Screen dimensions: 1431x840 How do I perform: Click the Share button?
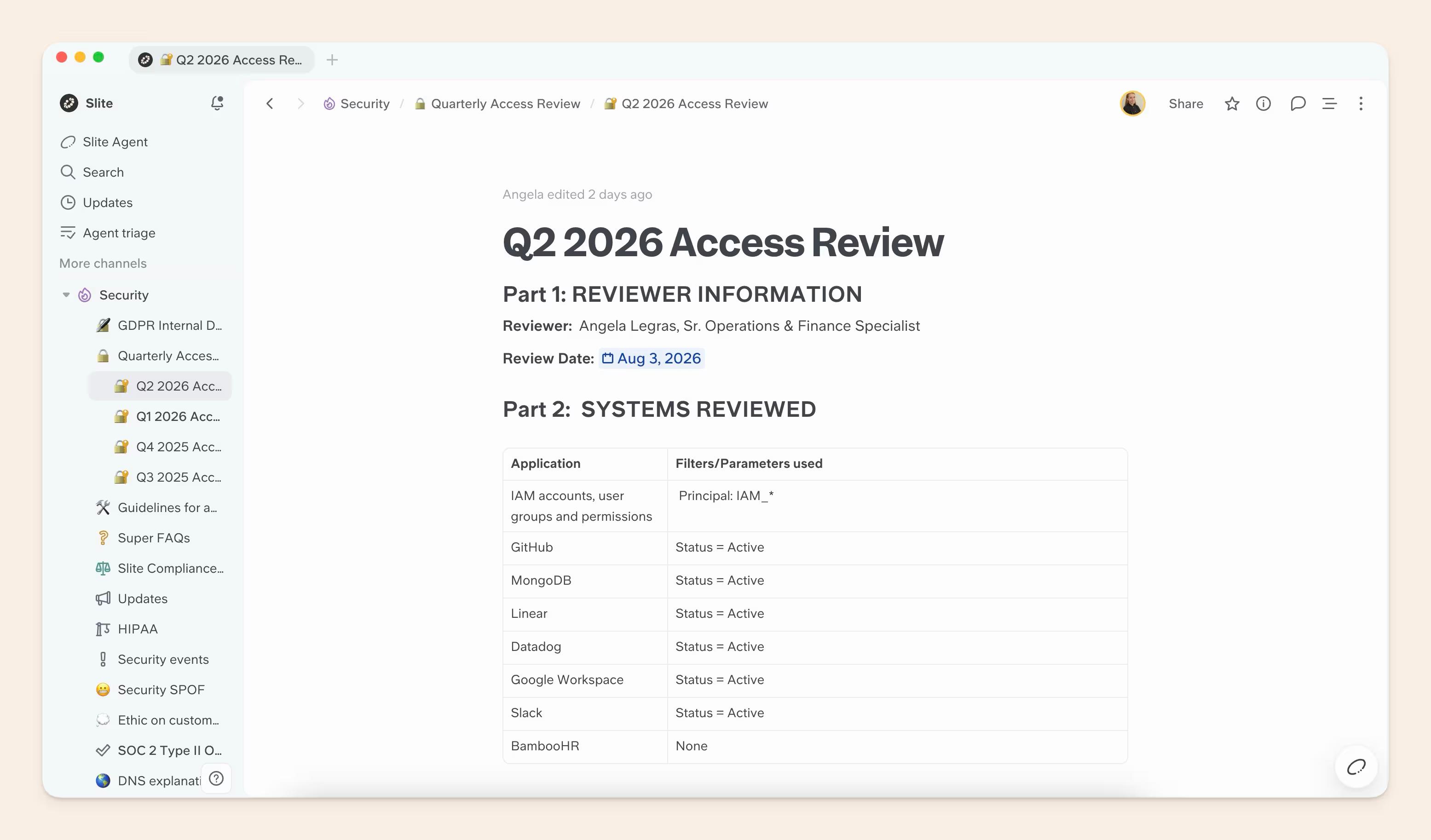[x=1186, y=104]
